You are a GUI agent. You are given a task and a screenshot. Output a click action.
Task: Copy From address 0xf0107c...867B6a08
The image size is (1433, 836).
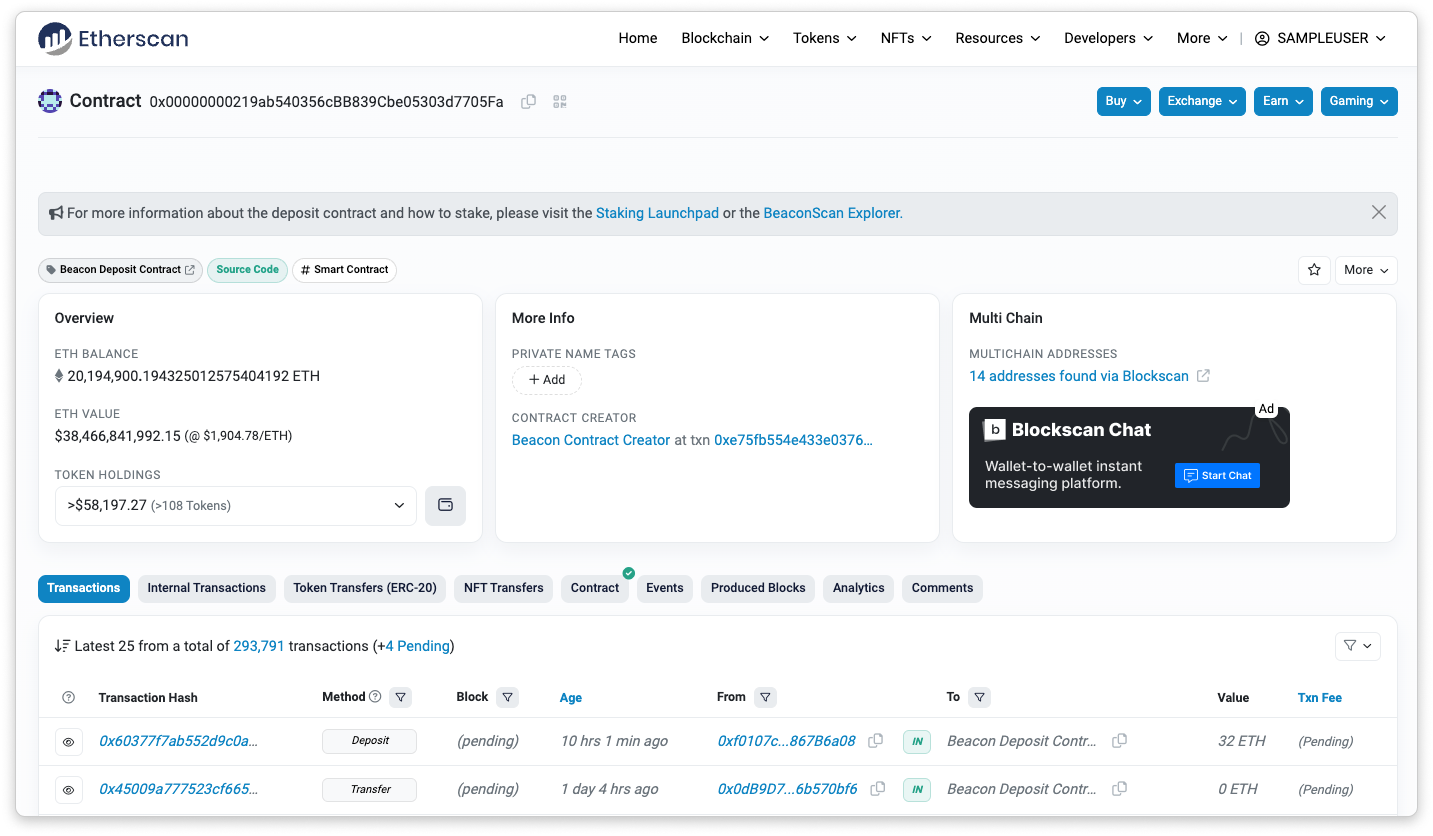tap(876, 741)
